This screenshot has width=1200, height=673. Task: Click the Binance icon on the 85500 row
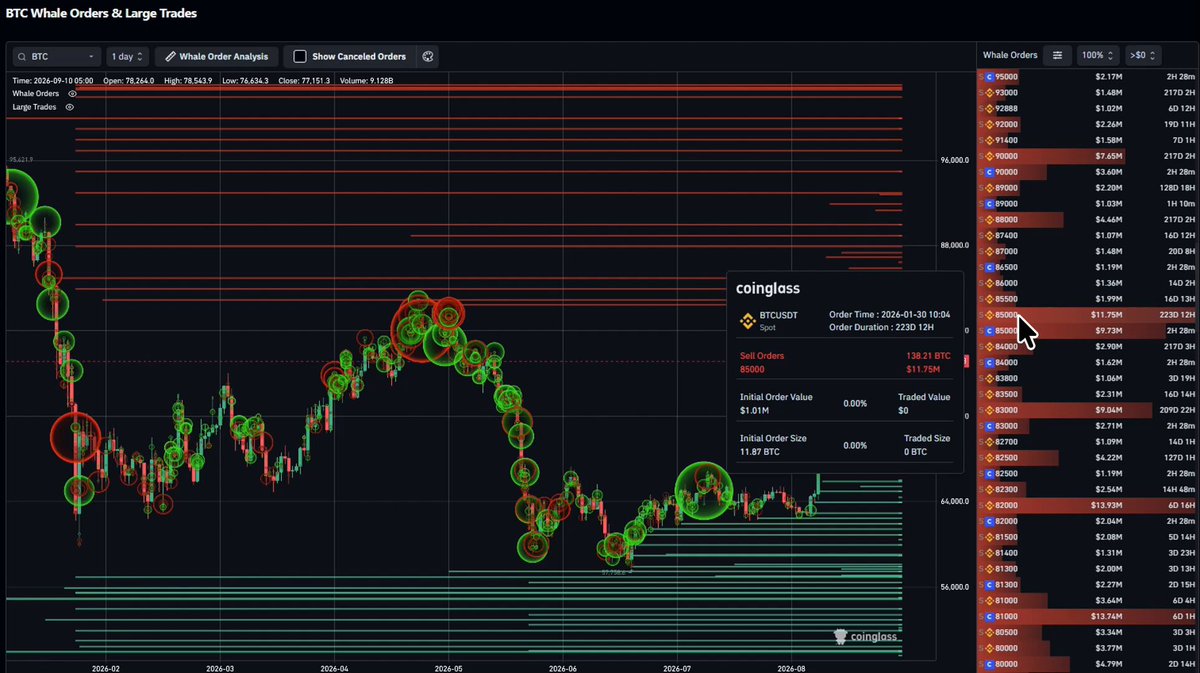pyautogui.click(x=990, y=299)
